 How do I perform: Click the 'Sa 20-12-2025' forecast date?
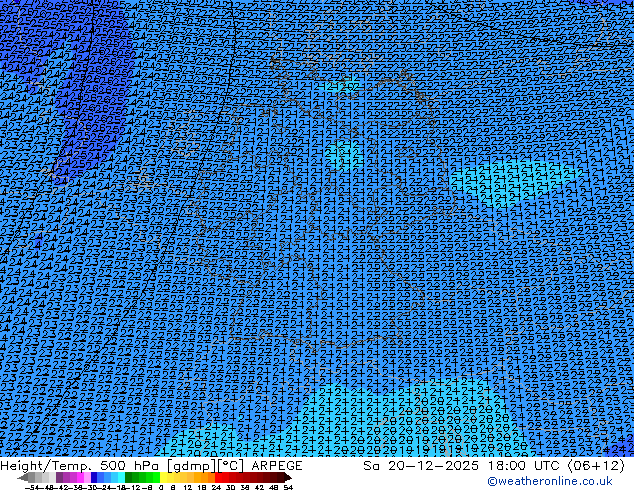(x=421, y=465)
